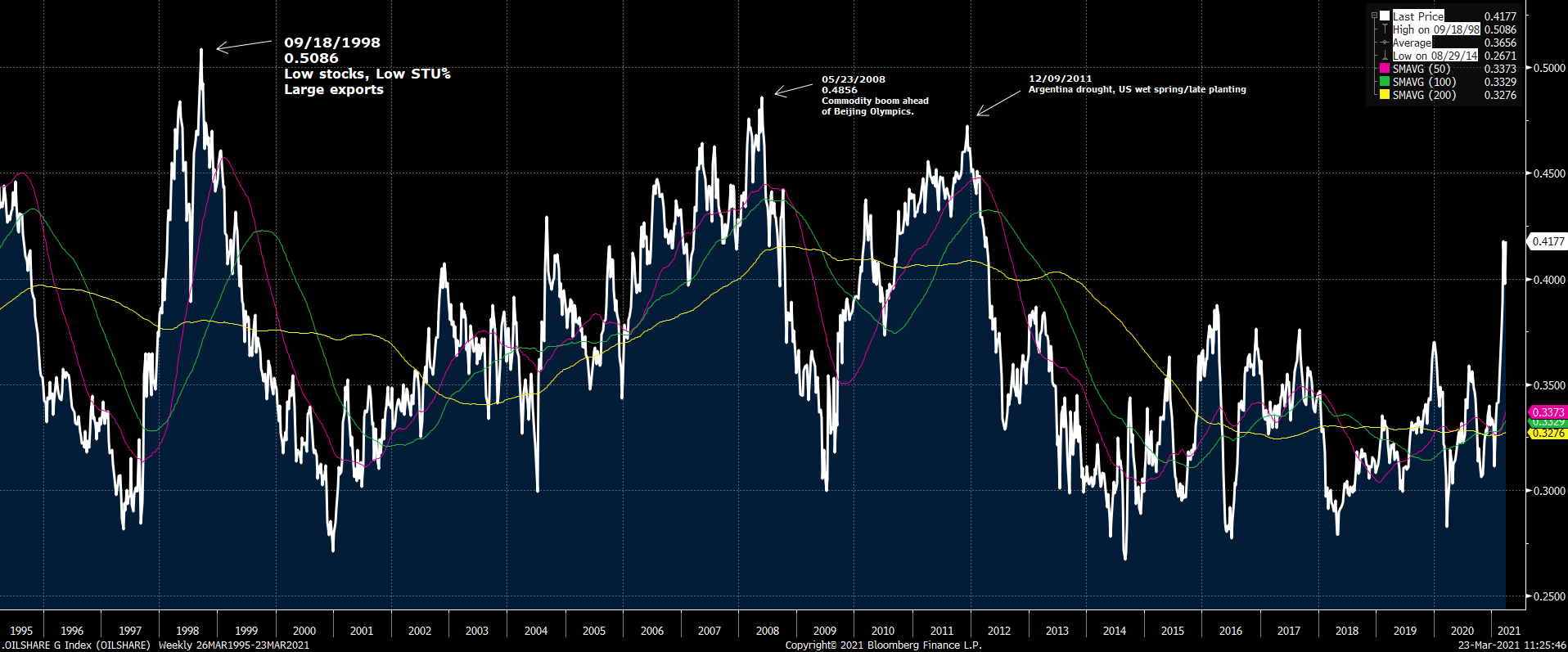Click the High marker icon in legend
This screenshot has width=1568, height=652.
1385,29
